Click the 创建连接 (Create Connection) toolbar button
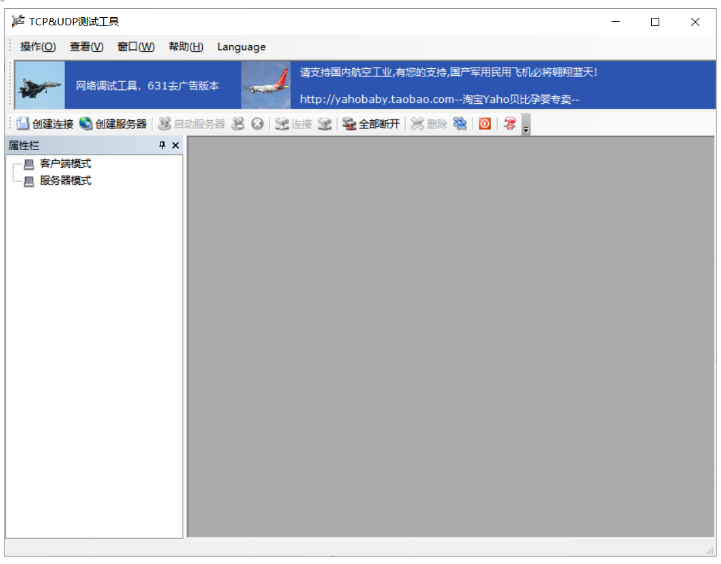The height and width of the screenshot is (564, 721). coord(45,124)
